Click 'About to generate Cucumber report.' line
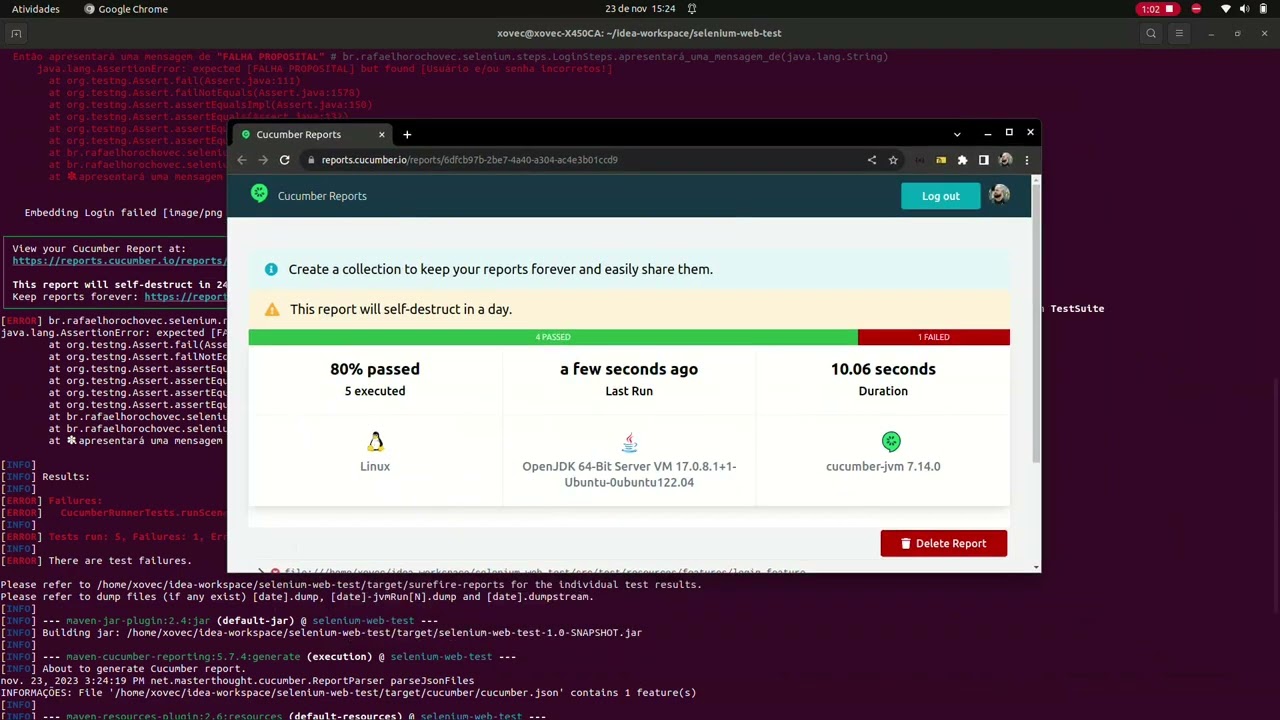Viewport: 1280px width, 720px height. tap(144, 669)
